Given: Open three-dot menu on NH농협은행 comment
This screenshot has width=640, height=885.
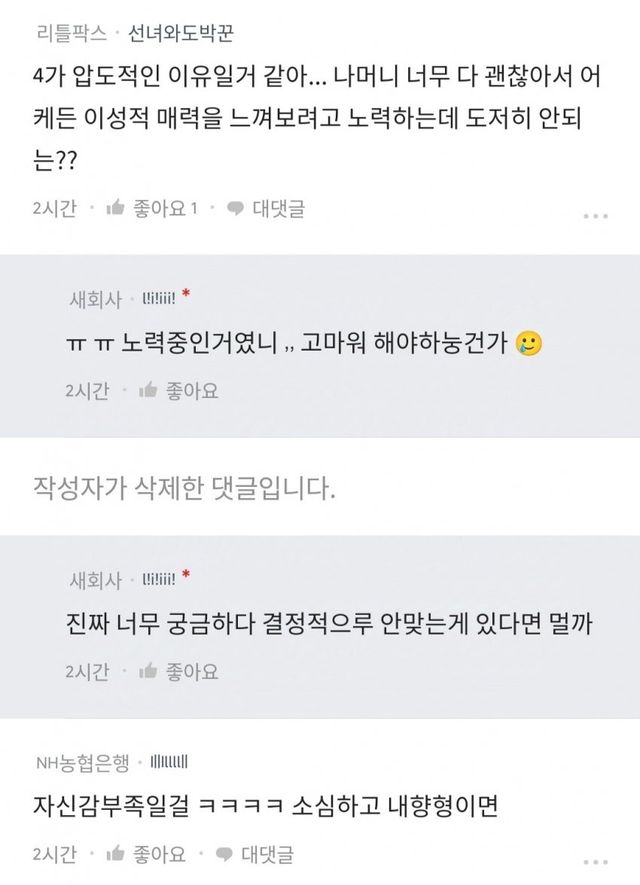Looking at the screenshot, I should [595, 860].
